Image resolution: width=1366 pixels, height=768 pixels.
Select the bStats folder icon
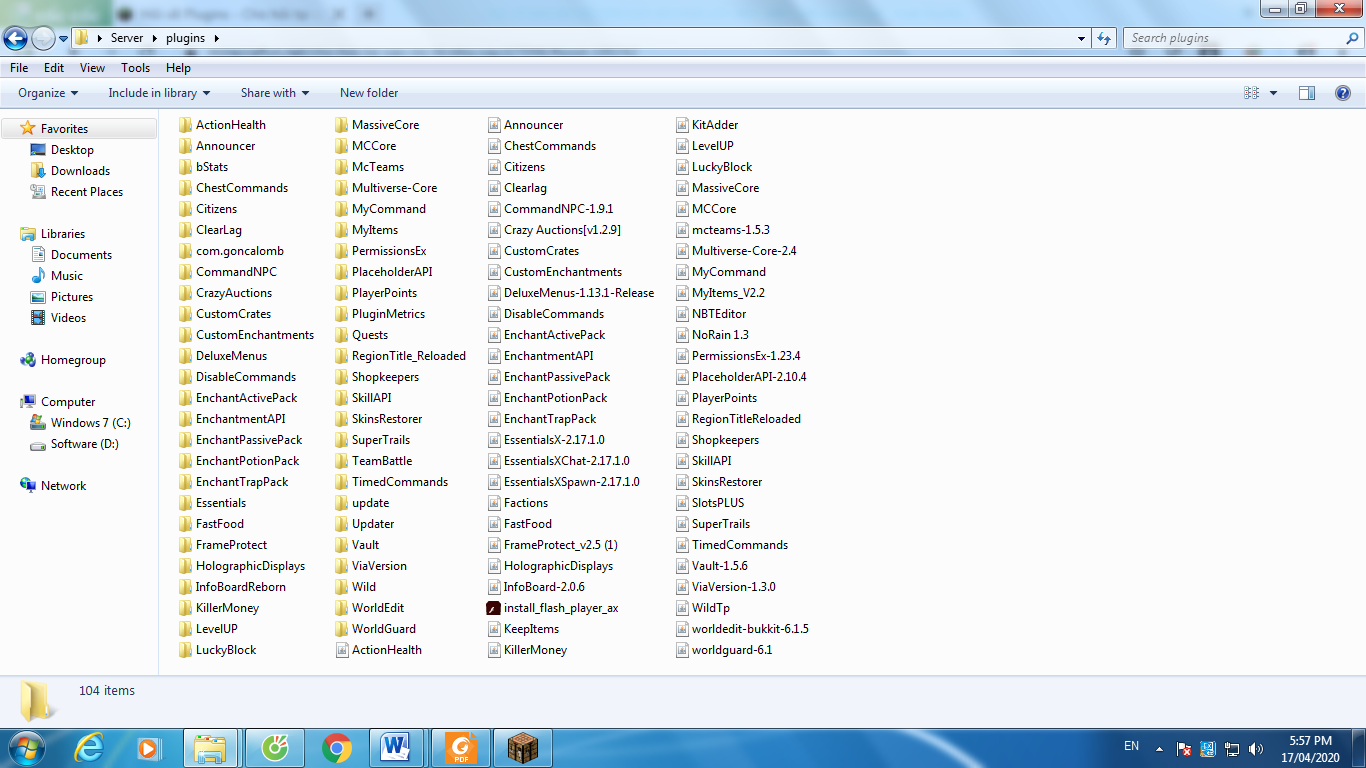[186, 167]
